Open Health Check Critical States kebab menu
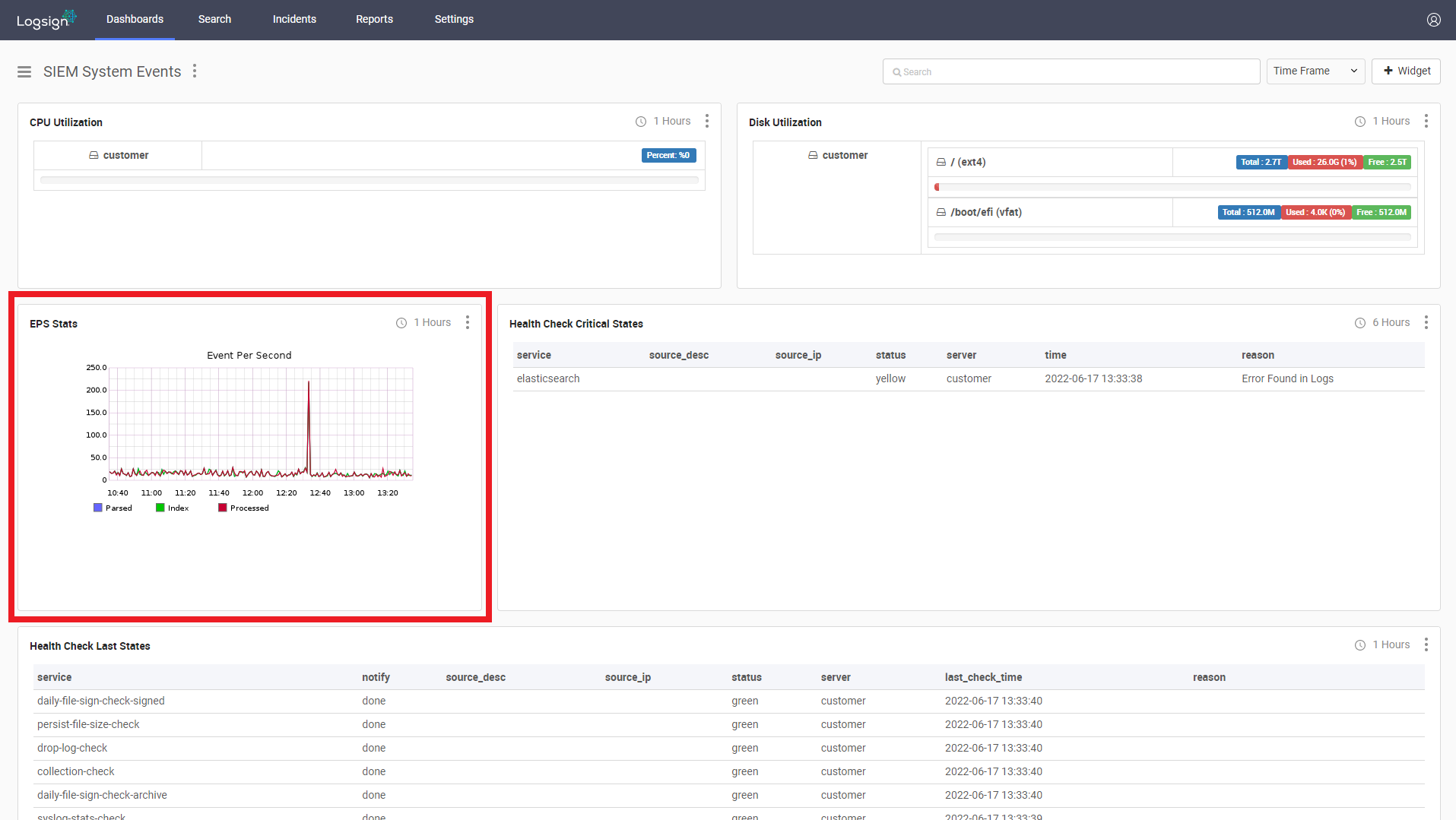 pos(1426,322)
